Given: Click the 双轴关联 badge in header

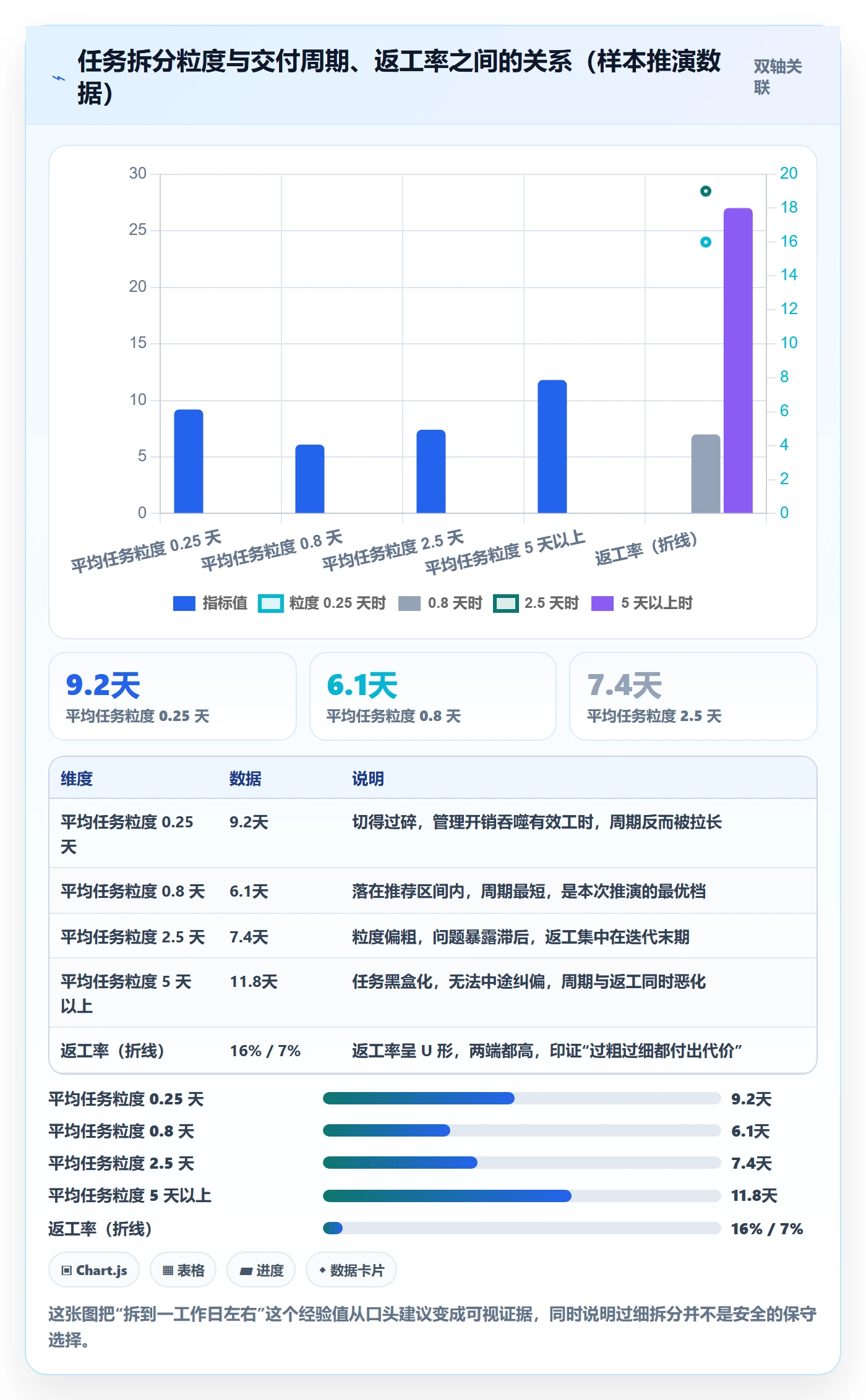Looking at the screenshot, I should (x=778, y=77).
